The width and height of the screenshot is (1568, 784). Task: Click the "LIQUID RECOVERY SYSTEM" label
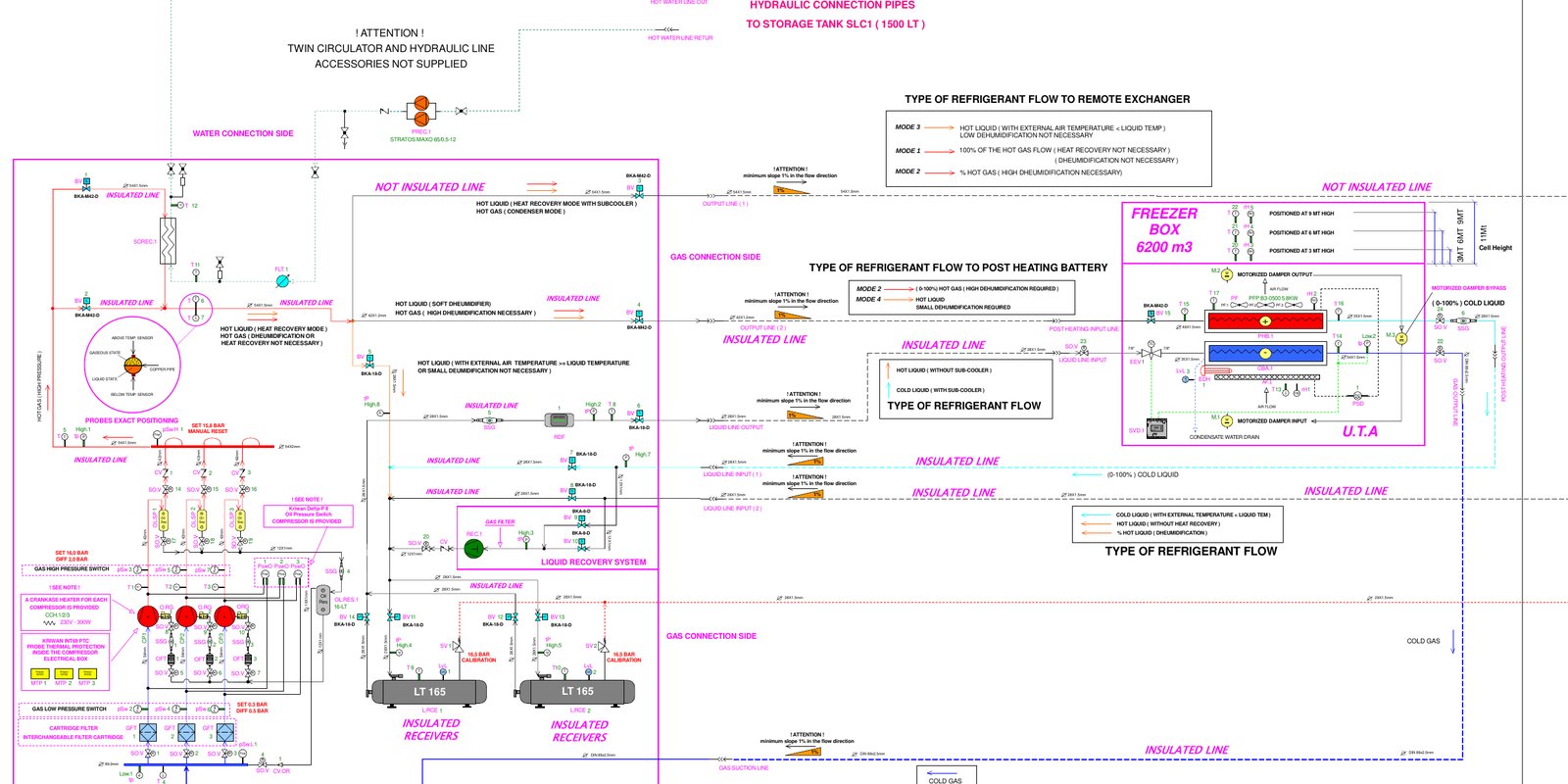(594, 563)
